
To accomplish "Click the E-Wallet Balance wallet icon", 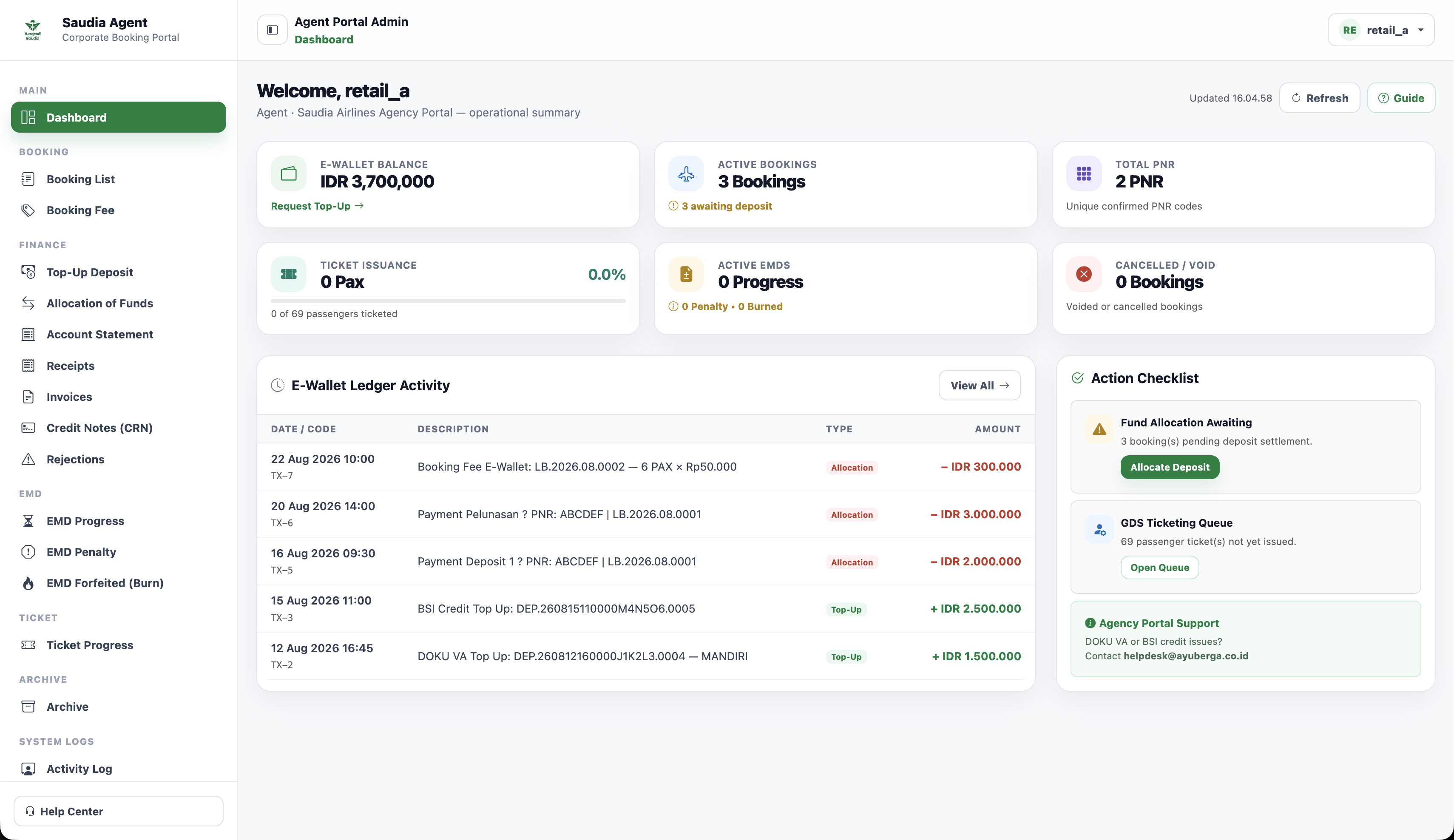I will (289, 173).
